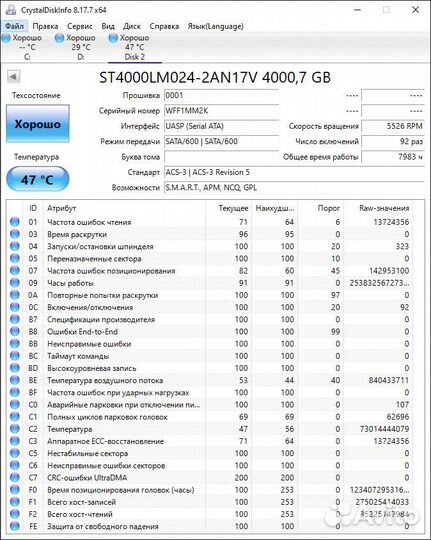Open the Язык(Language) menu
Viewport: 431px width, 540px height.
tap(215, 26)
